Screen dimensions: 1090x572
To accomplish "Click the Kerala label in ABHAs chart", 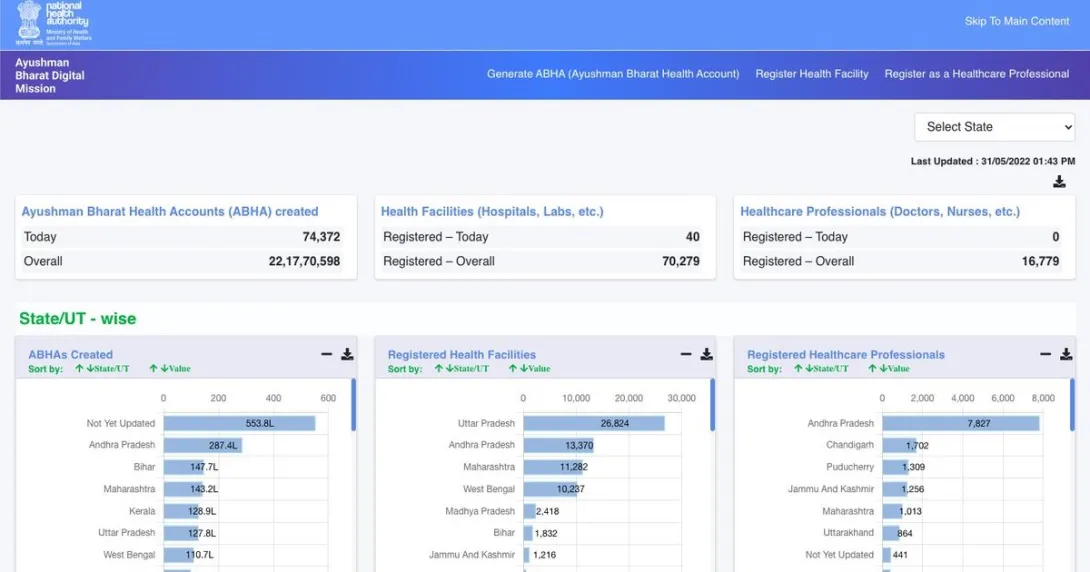I will tap(142, 511).
